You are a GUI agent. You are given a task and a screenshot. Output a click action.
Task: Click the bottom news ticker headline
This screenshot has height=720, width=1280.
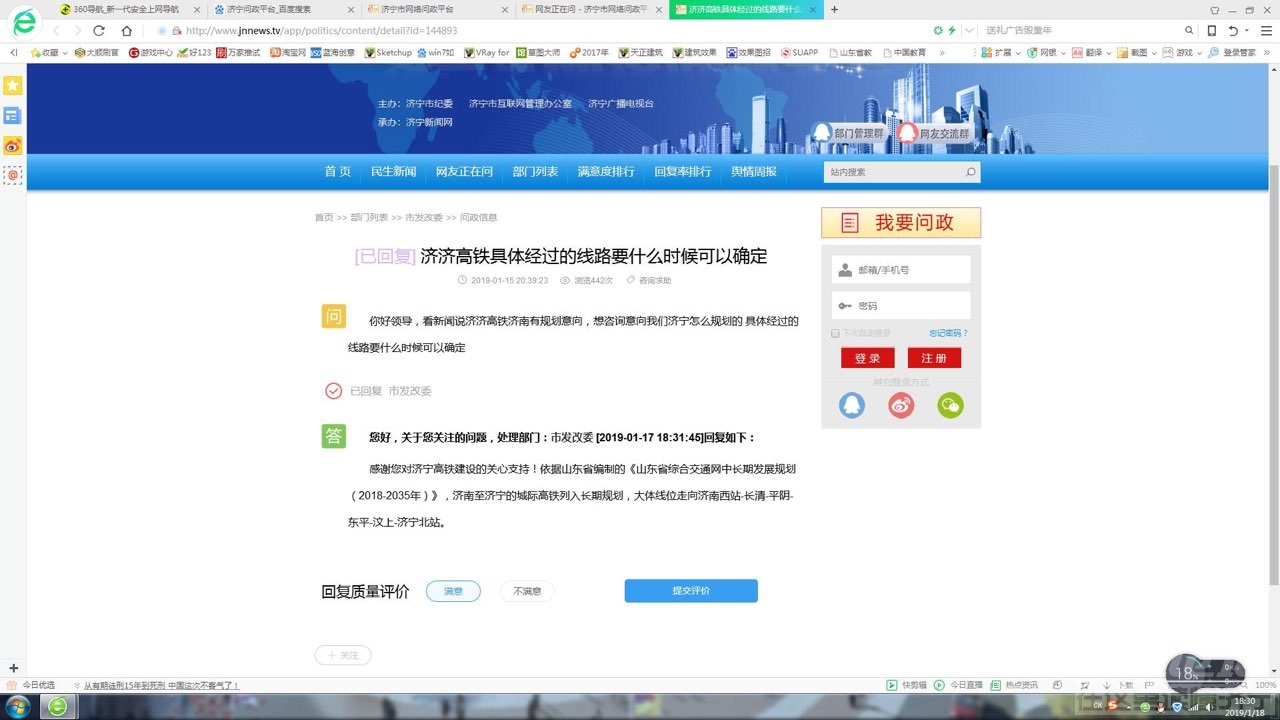click(x=161, y=685)
